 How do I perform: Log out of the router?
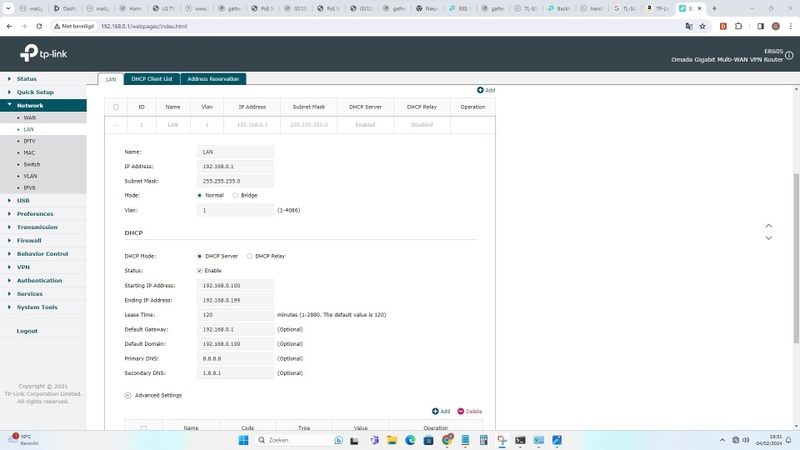(x=27, y=331)
